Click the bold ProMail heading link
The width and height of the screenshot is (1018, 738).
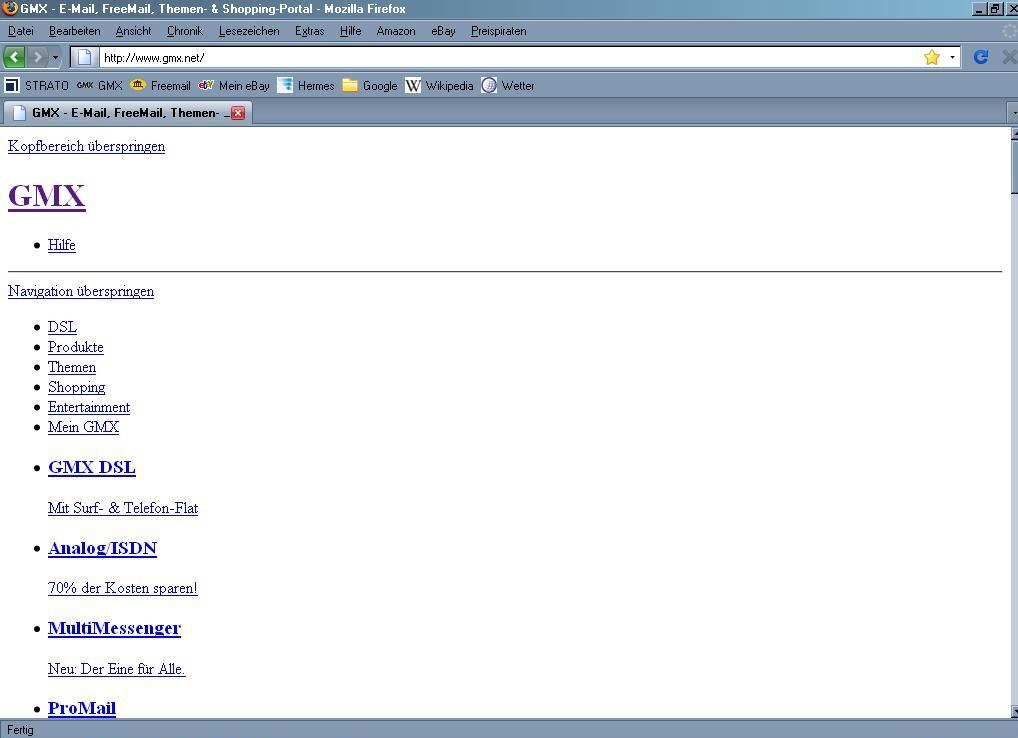(x=82, y=708)
